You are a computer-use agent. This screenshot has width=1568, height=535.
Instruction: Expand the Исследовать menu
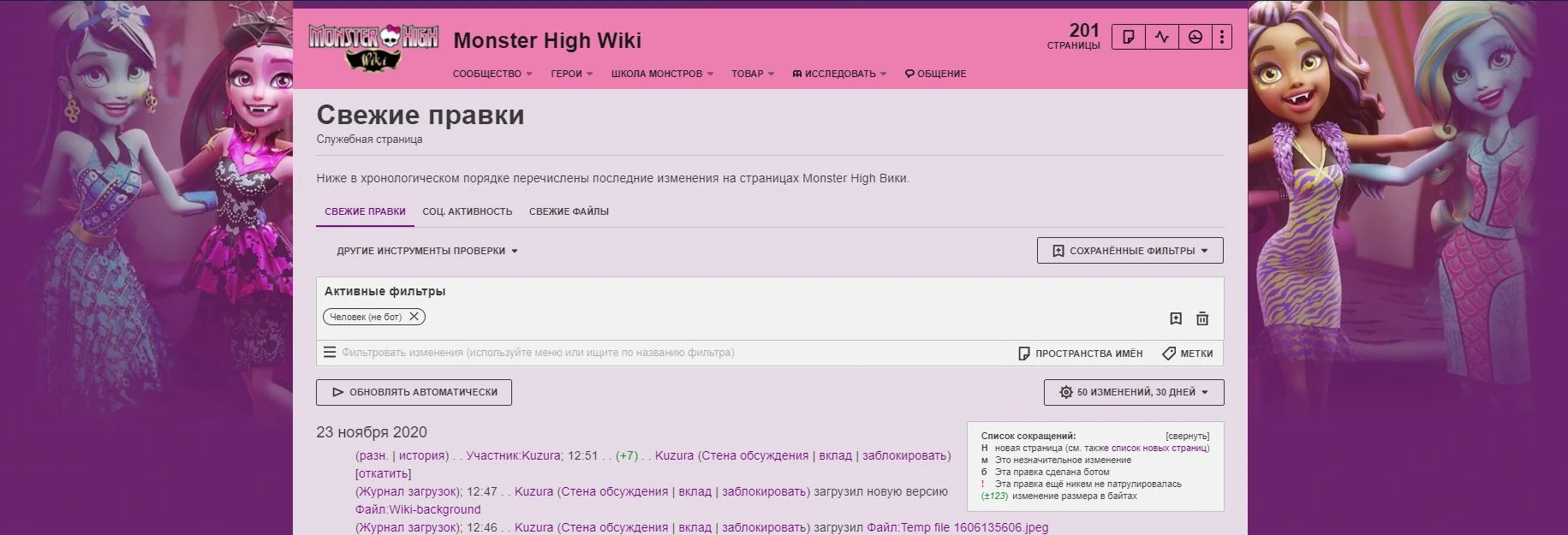839,74
